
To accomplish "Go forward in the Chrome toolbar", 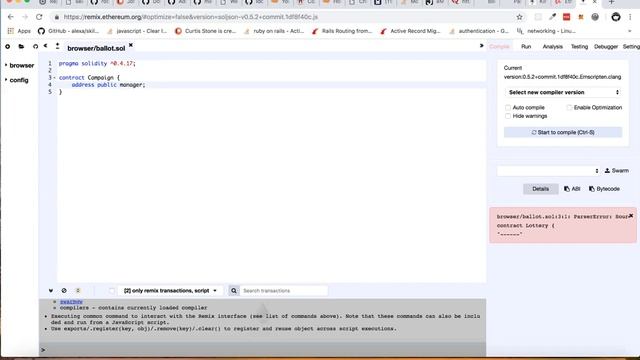I will (x=25, y=17).
